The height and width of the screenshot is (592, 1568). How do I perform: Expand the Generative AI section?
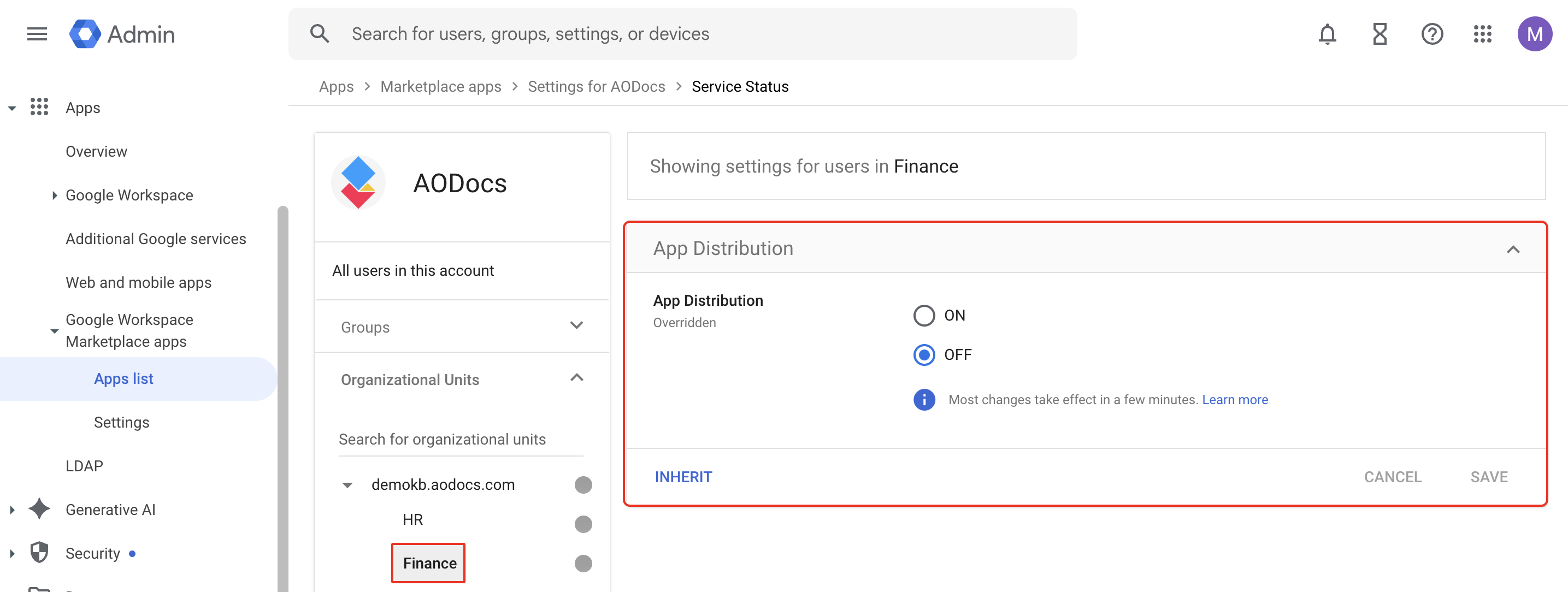(11, 510)
